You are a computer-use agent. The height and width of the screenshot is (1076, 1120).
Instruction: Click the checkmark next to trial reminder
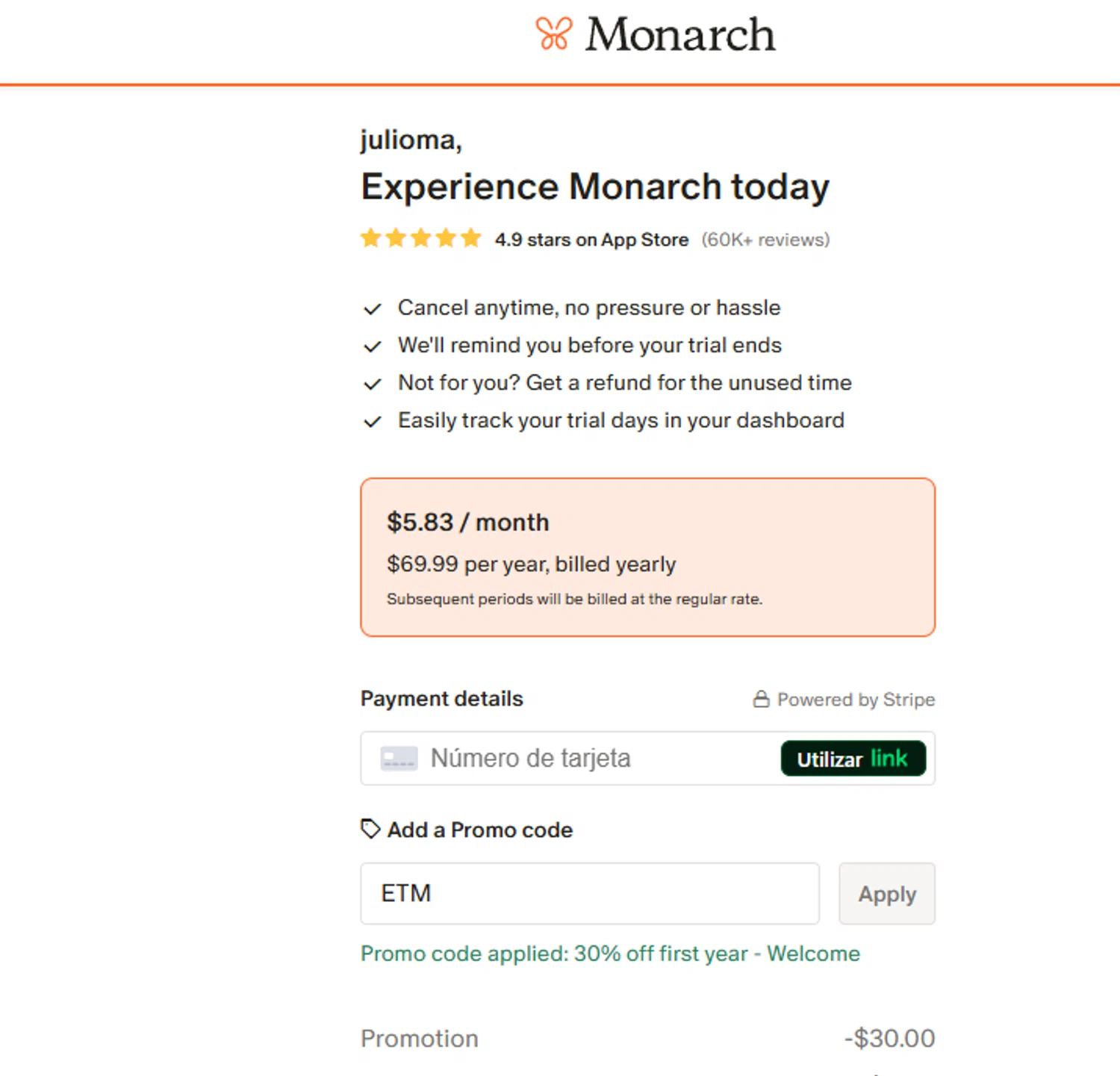coord(373,346)
